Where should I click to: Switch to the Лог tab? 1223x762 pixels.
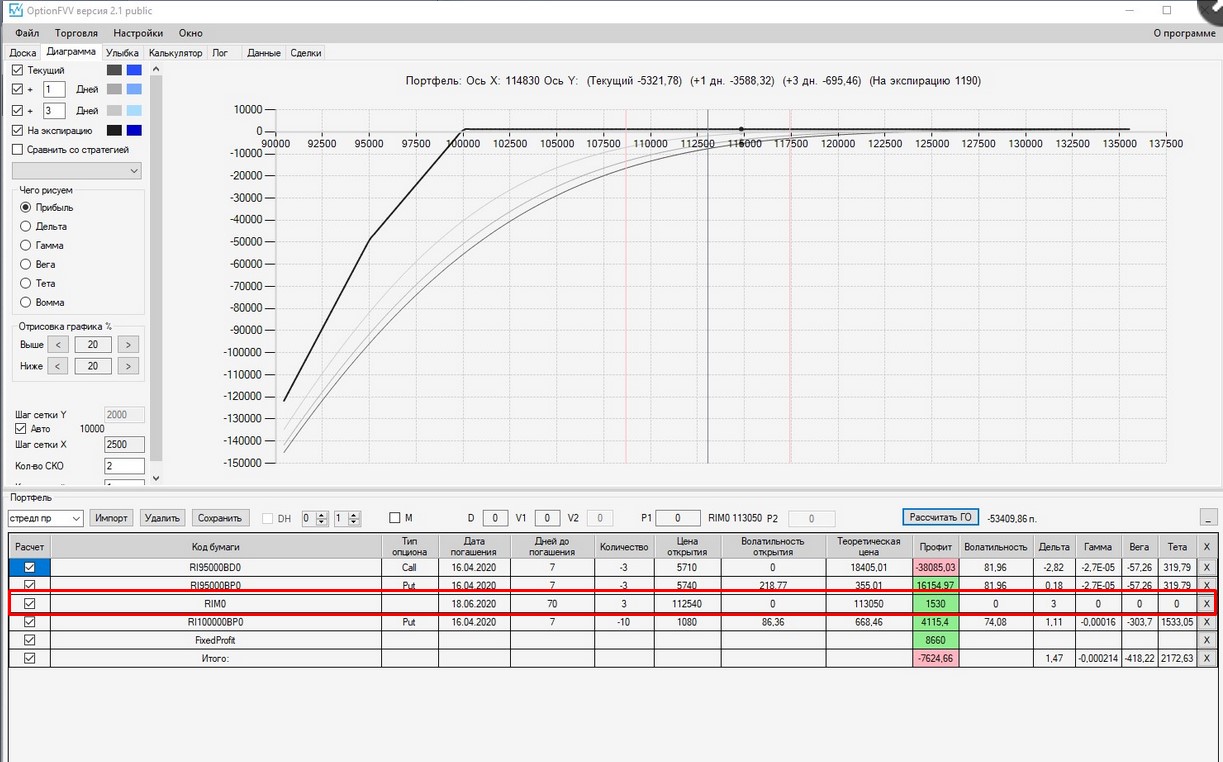coord(220,53)
